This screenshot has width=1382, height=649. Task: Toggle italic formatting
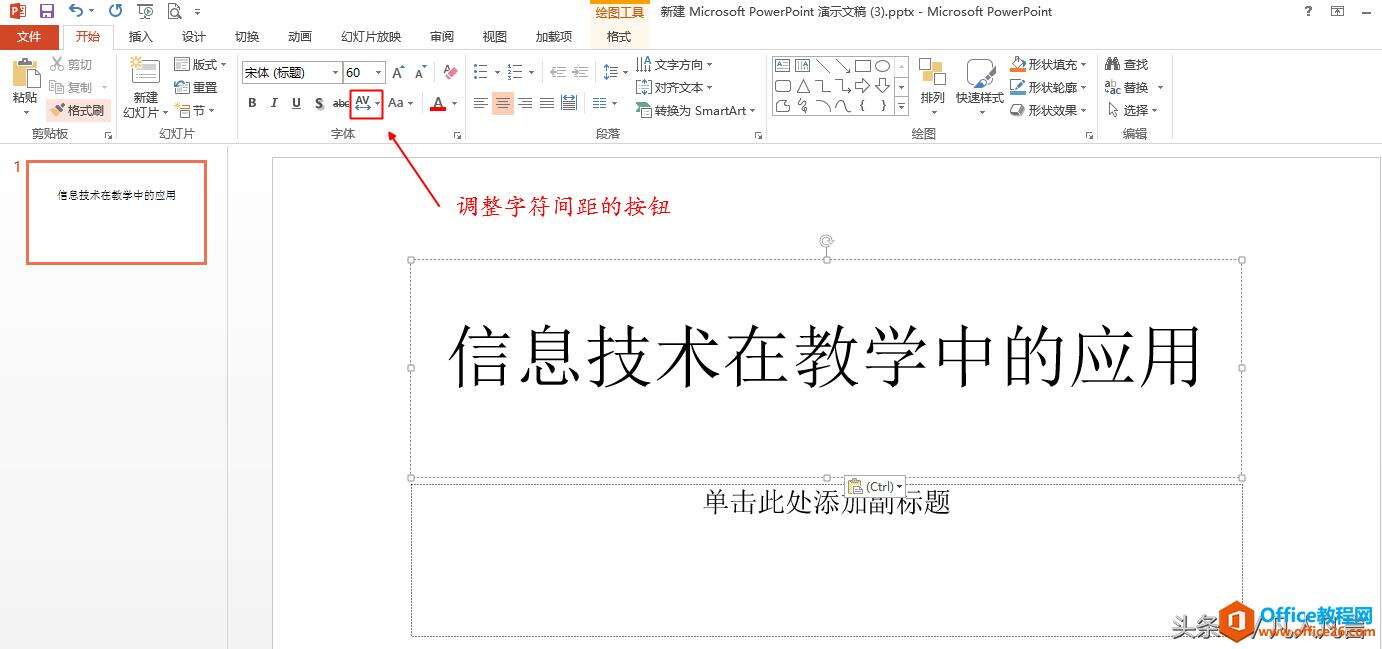click(273, 103)
